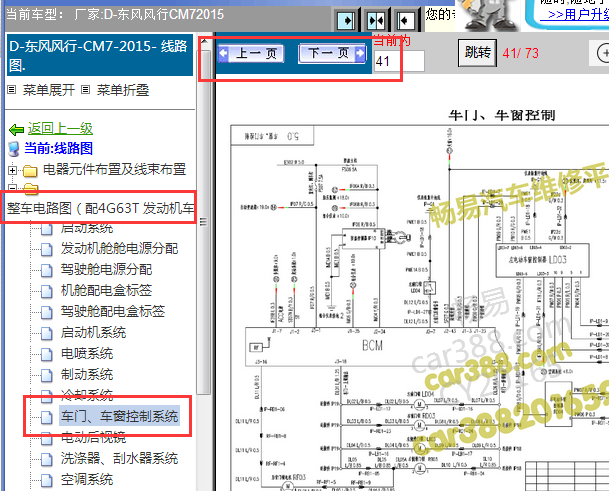Click document icon next to 驾驶舱电源分配
609x491 pixels.
(47, 270)
